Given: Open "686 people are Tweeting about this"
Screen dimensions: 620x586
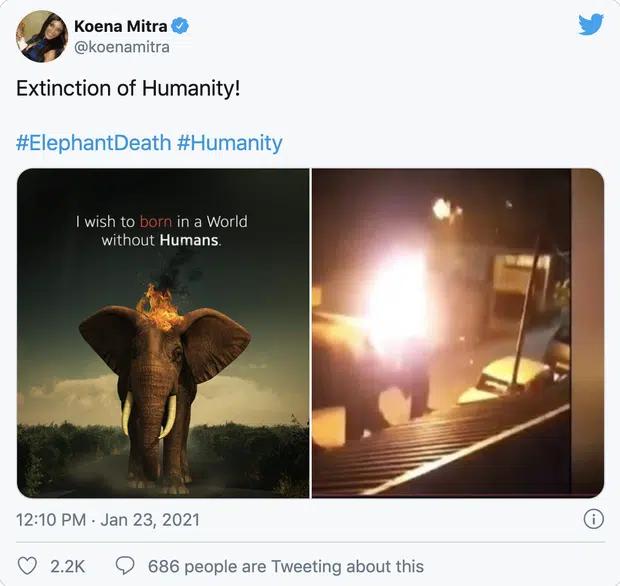Looking at the screenshot, I should [x=285, y=566].
